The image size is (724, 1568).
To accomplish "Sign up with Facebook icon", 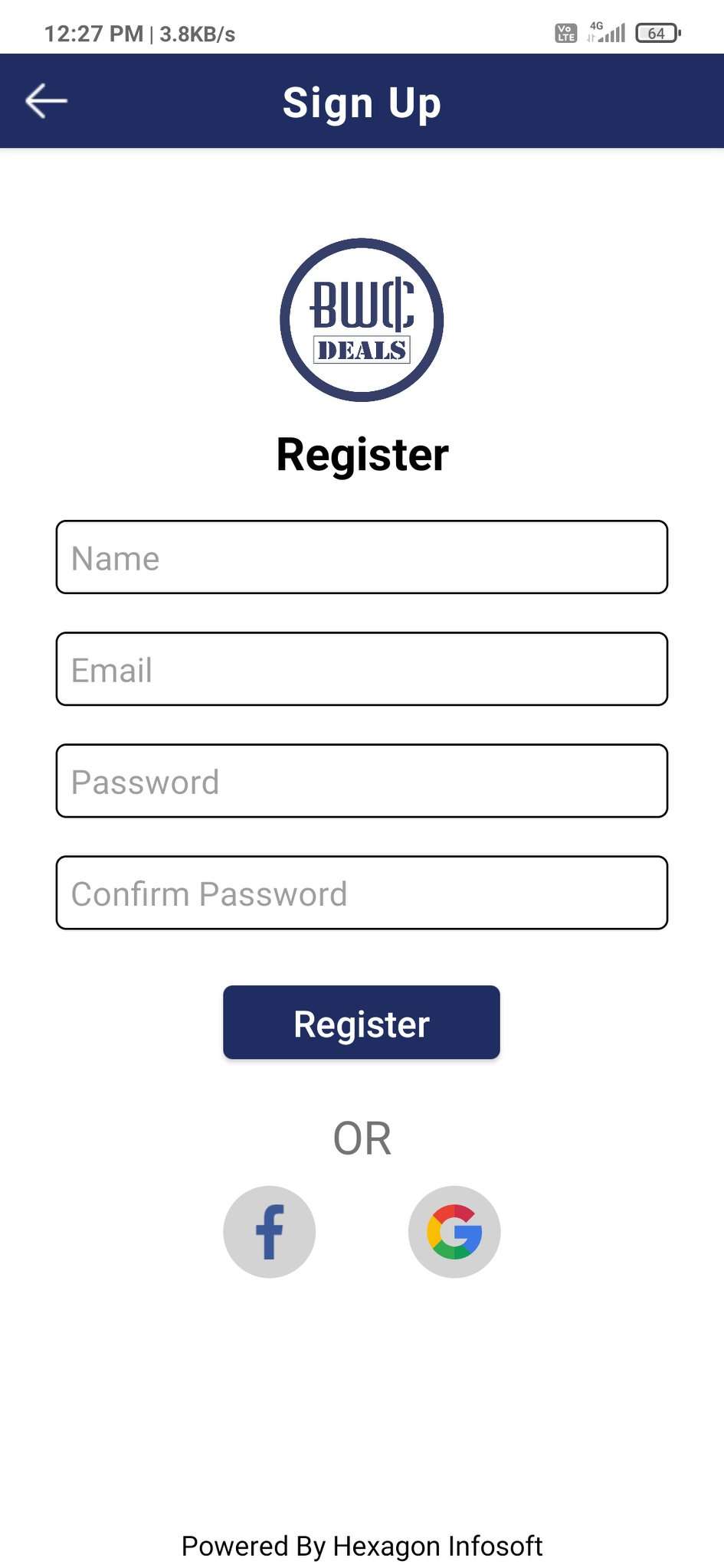I will (269, 1232).
